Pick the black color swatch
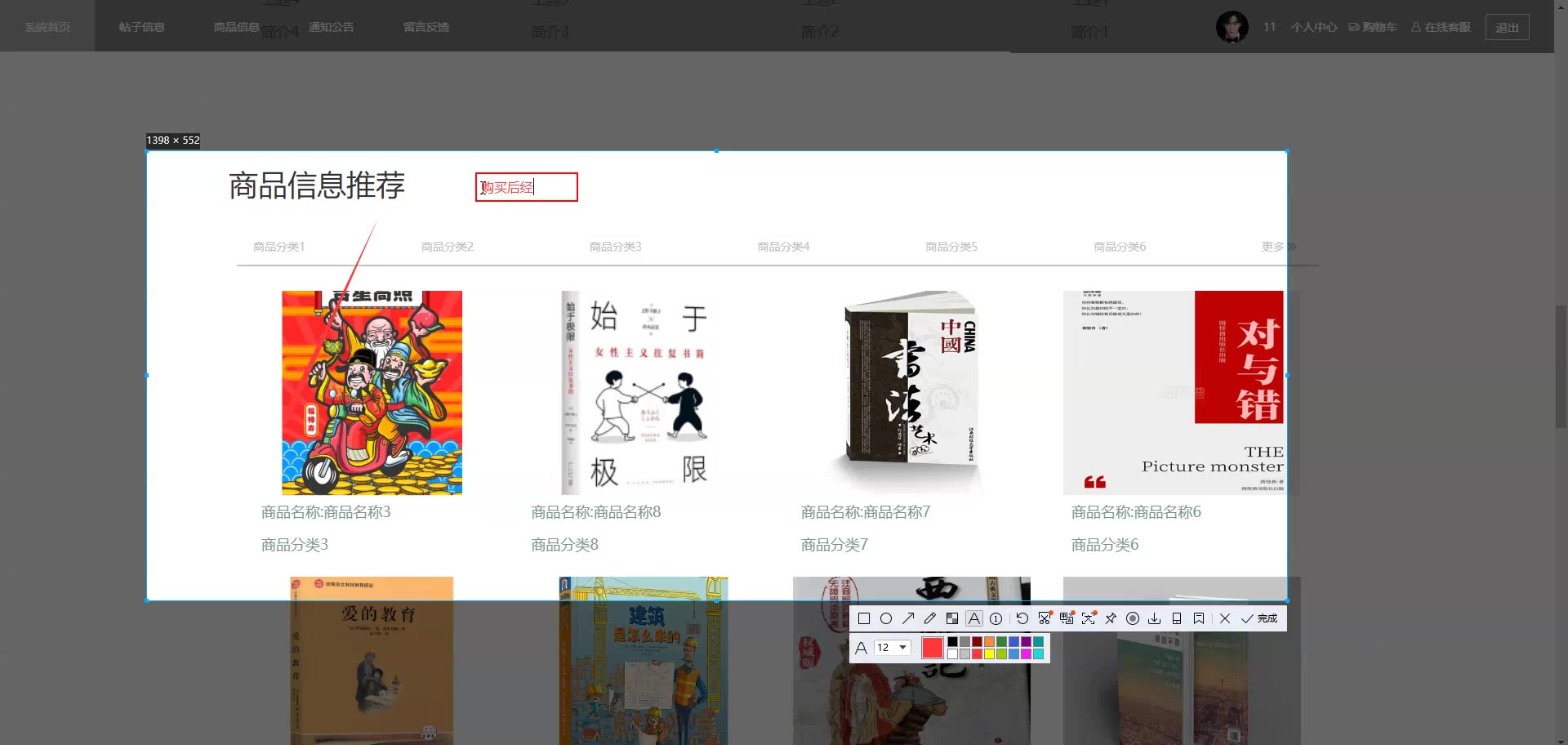This screenshot has width=1568, height=745. 952,642
